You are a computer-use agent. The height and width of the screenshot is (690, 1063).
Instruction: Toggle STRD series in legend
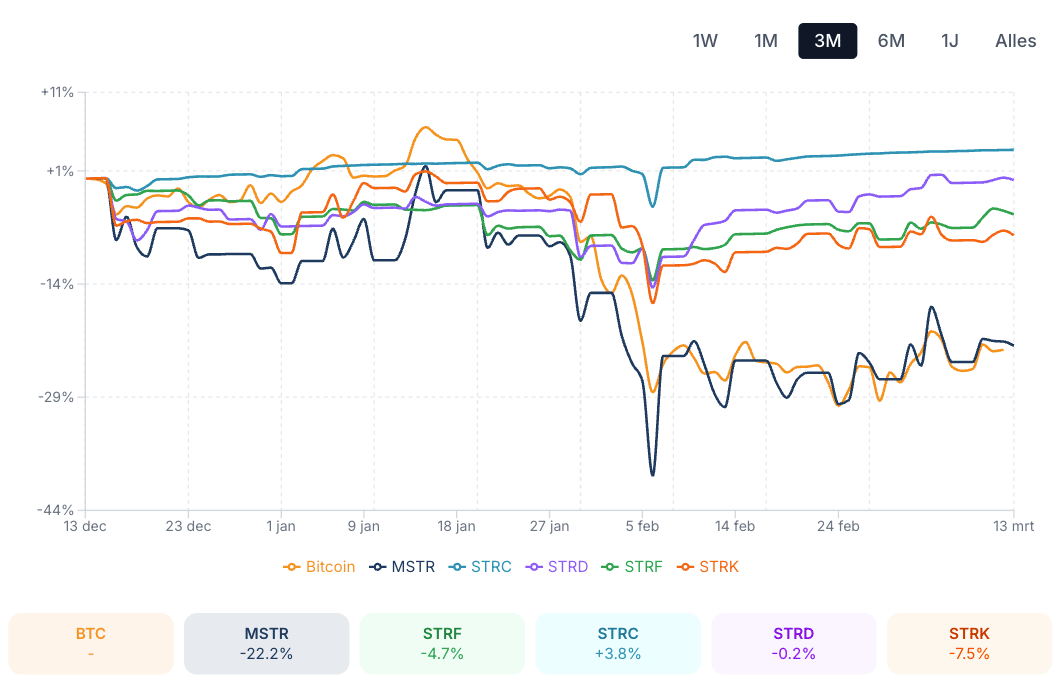(x=559, y=567)
